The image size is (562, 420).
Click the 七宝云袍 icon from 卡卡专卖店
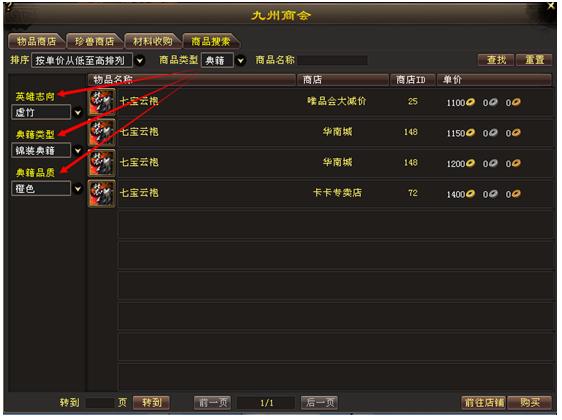[x=102, y=194]
